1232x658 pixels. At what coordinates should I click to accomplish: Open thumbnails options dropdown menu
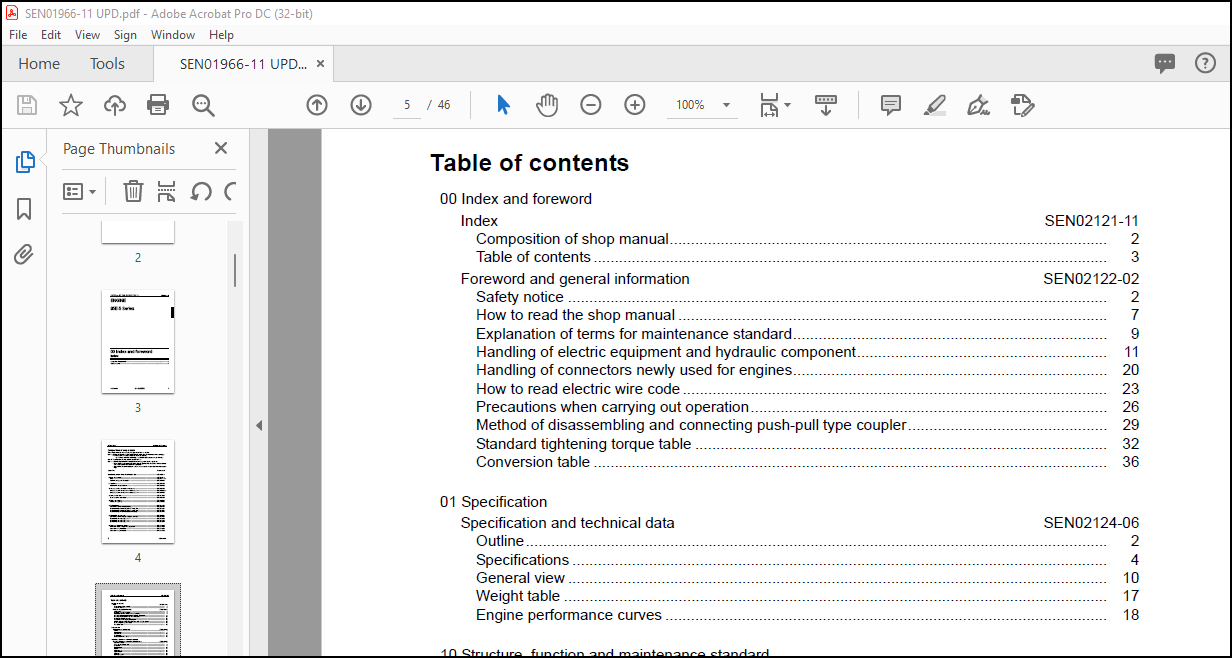tap(79, 191)
